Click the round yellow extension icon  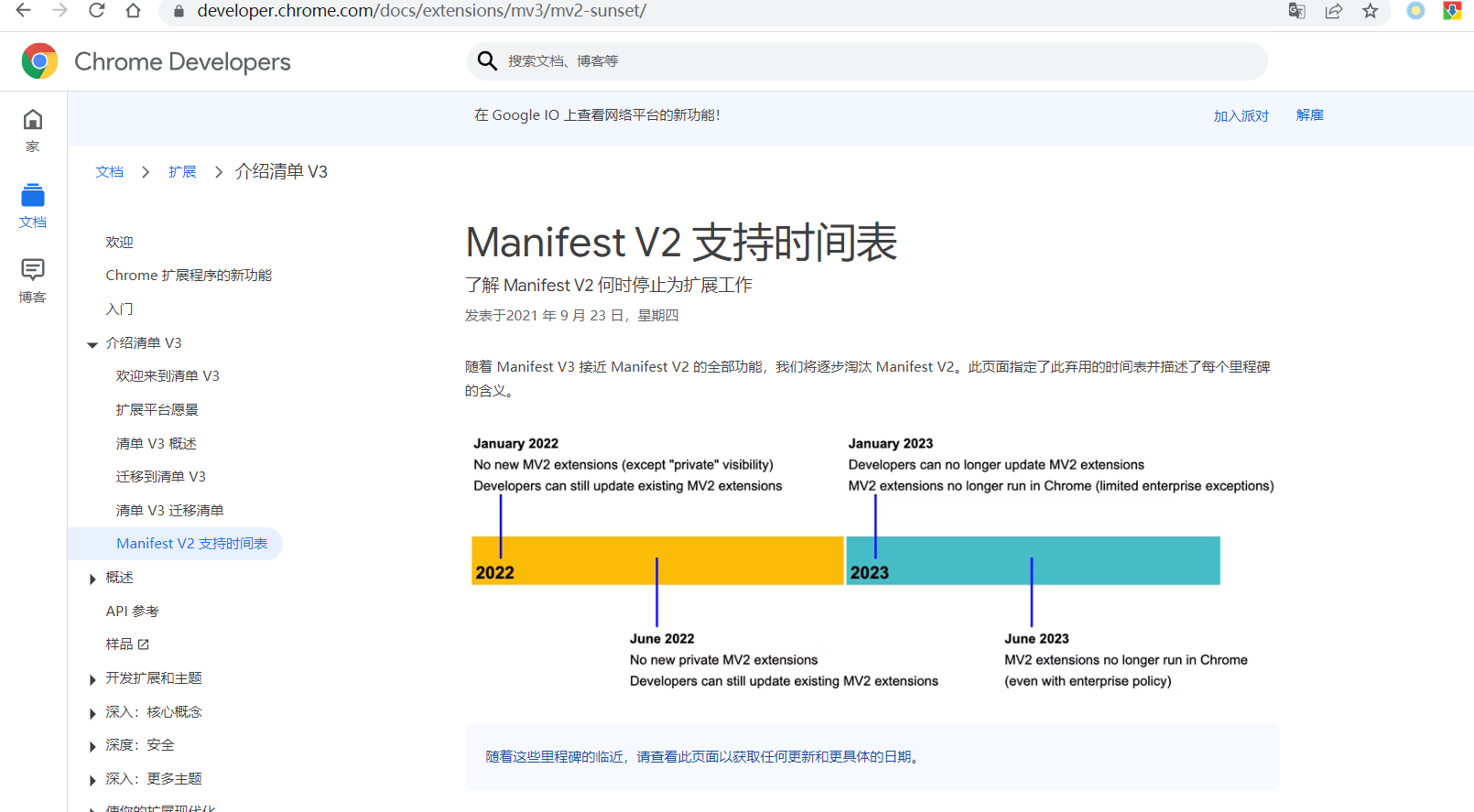click(1416, 11)
